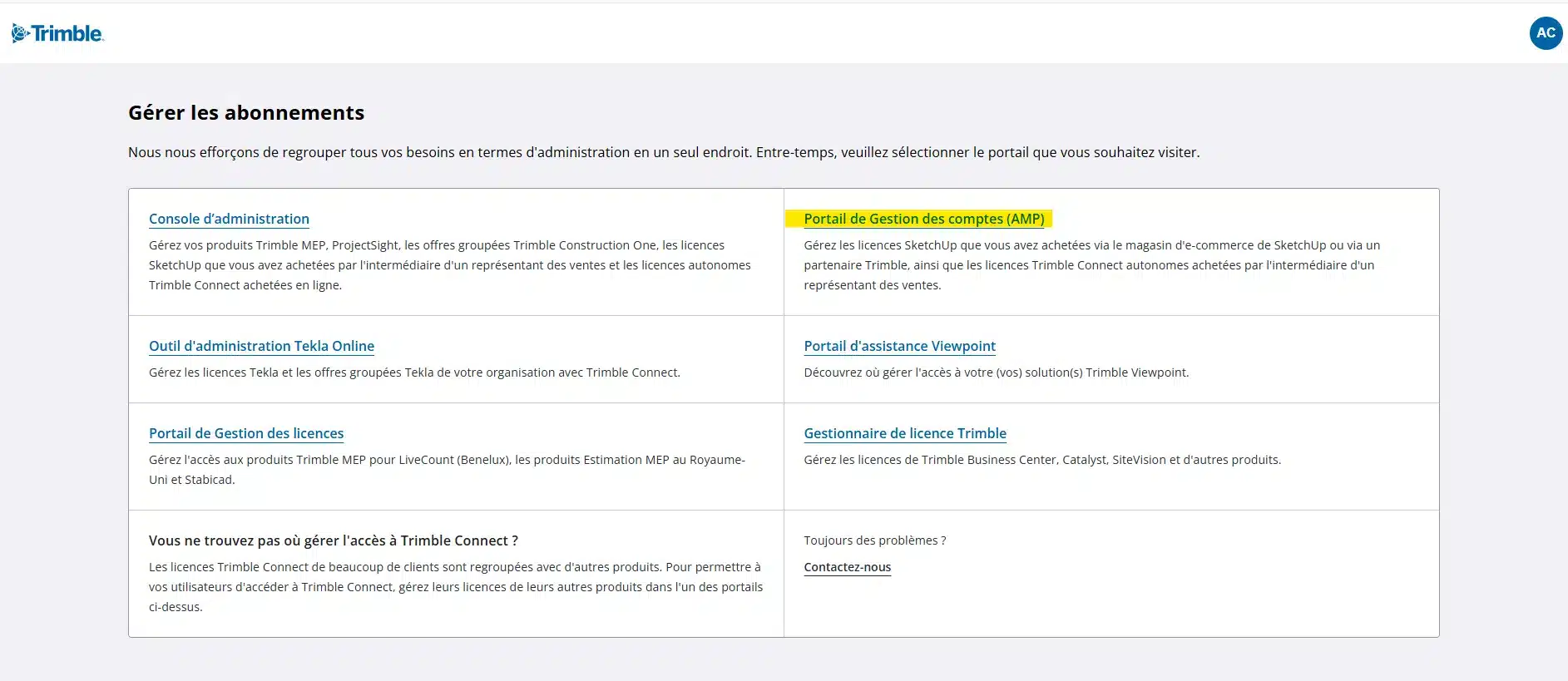Go to Outil d'administration Tekla Online
The image size is (1568, 681).
coord(261,346)
